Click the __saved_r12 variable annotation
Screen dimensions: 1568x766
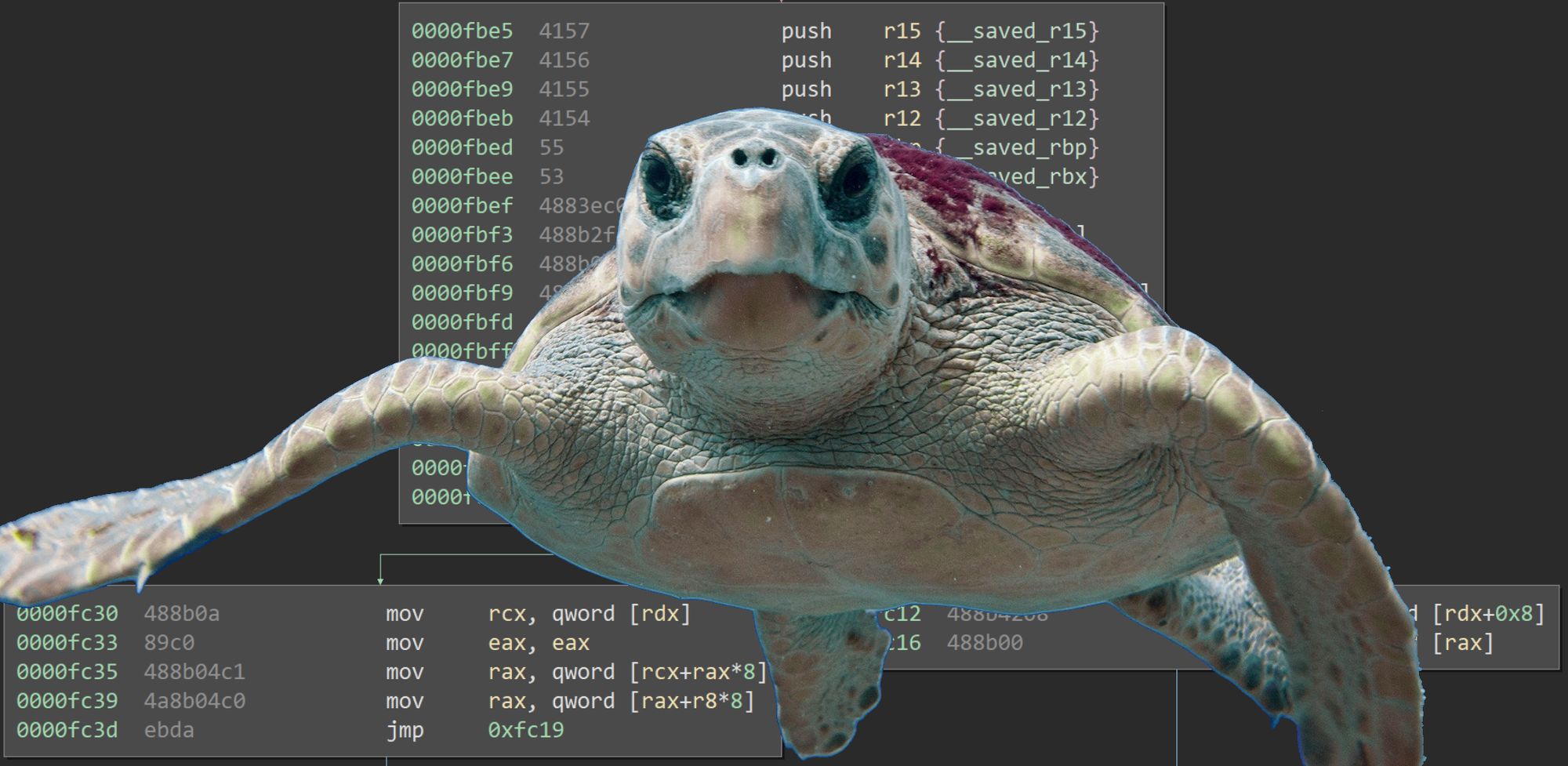tap(1017, 118)
